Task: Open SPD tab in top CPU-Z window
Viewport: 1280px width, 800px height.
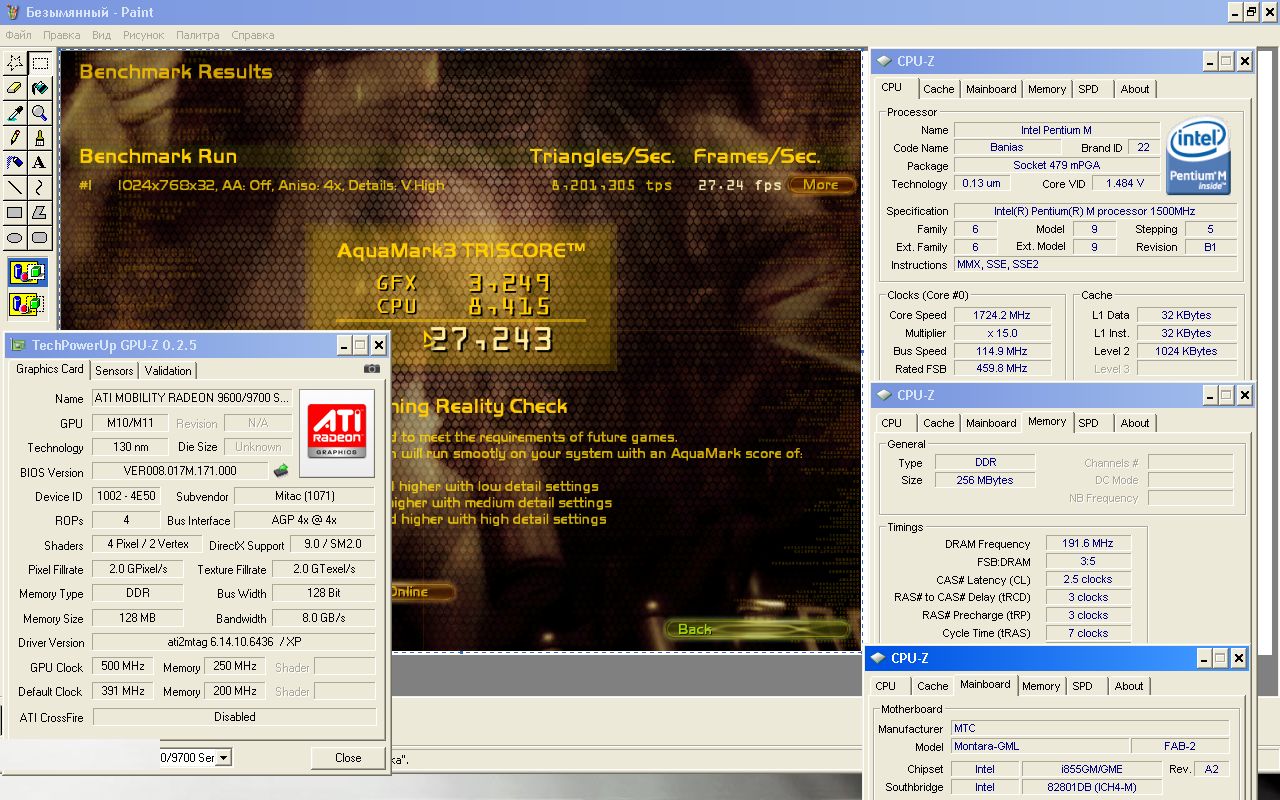Action: (1089, 89)
